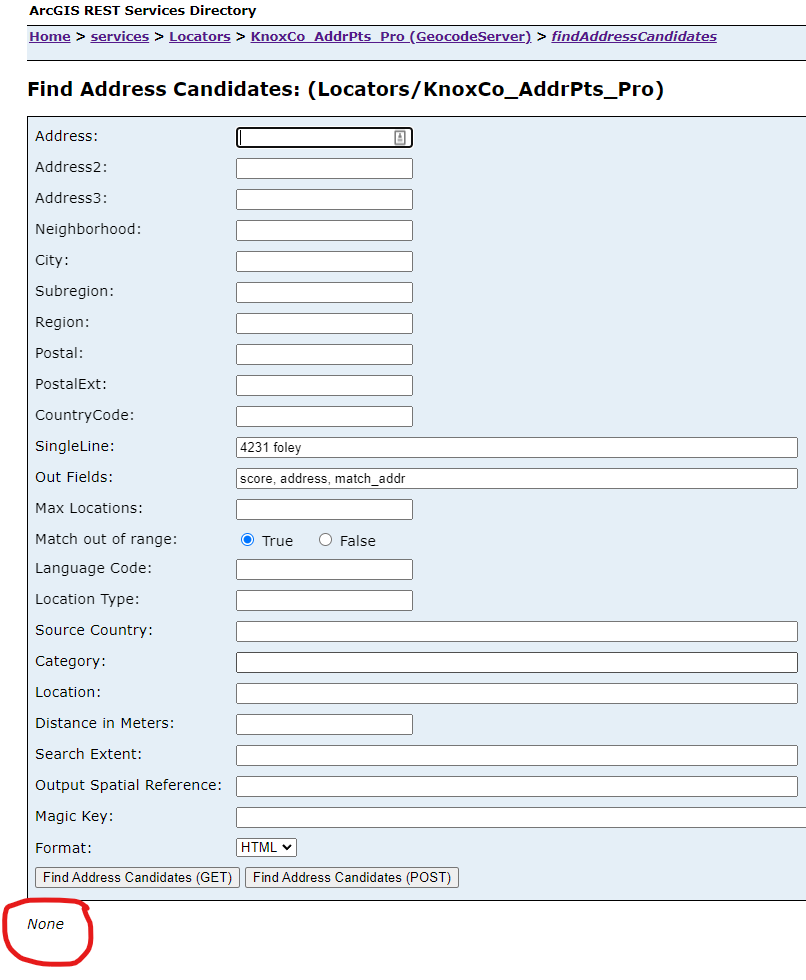This screenshot has height=980, width=806.
Task: Focus the Max Locations field
Action: (x=324, y=509)
